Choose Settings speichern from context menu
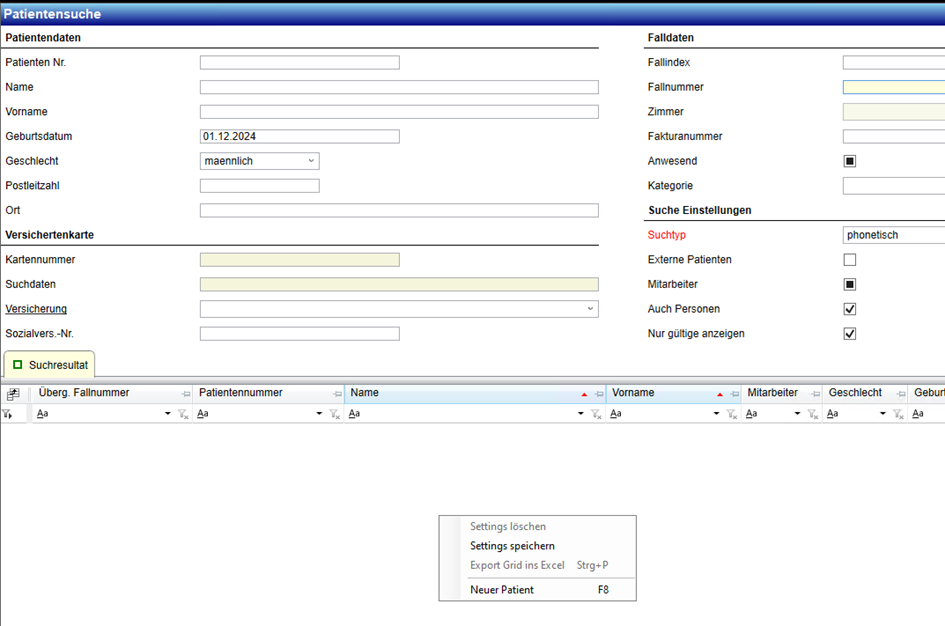The width and height of the screenshot is (945, 626). [x=538, y=546]
